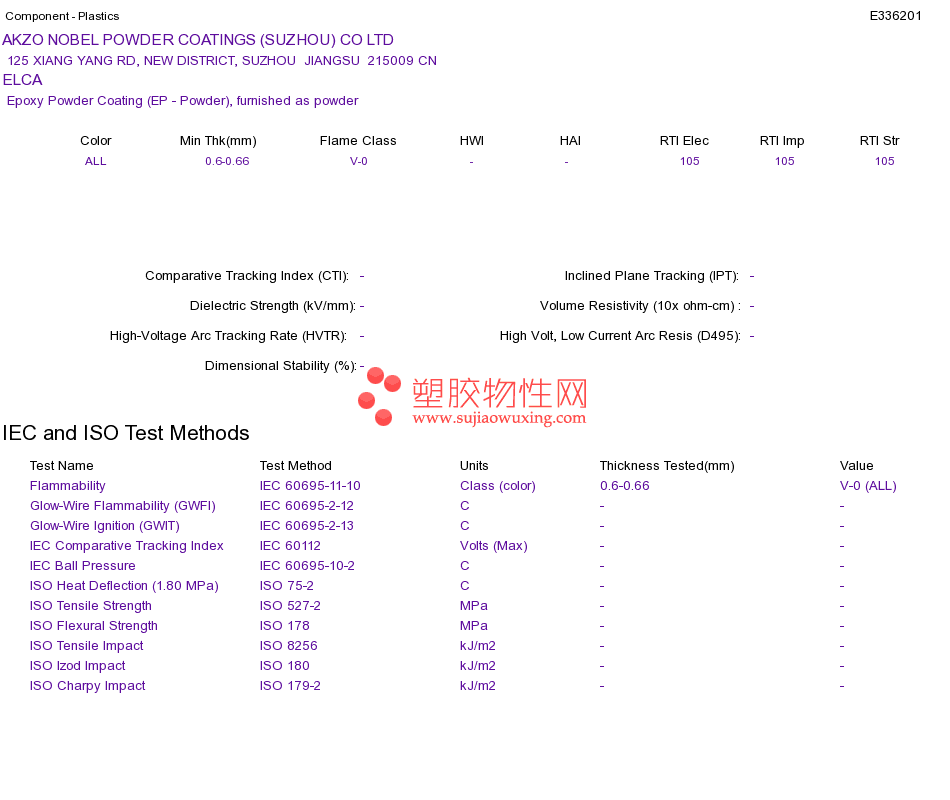Click the Glow-Wire Ignition (GWIT) row
Viewport: 950px width, 800px height.
click(x=105, y=525)
